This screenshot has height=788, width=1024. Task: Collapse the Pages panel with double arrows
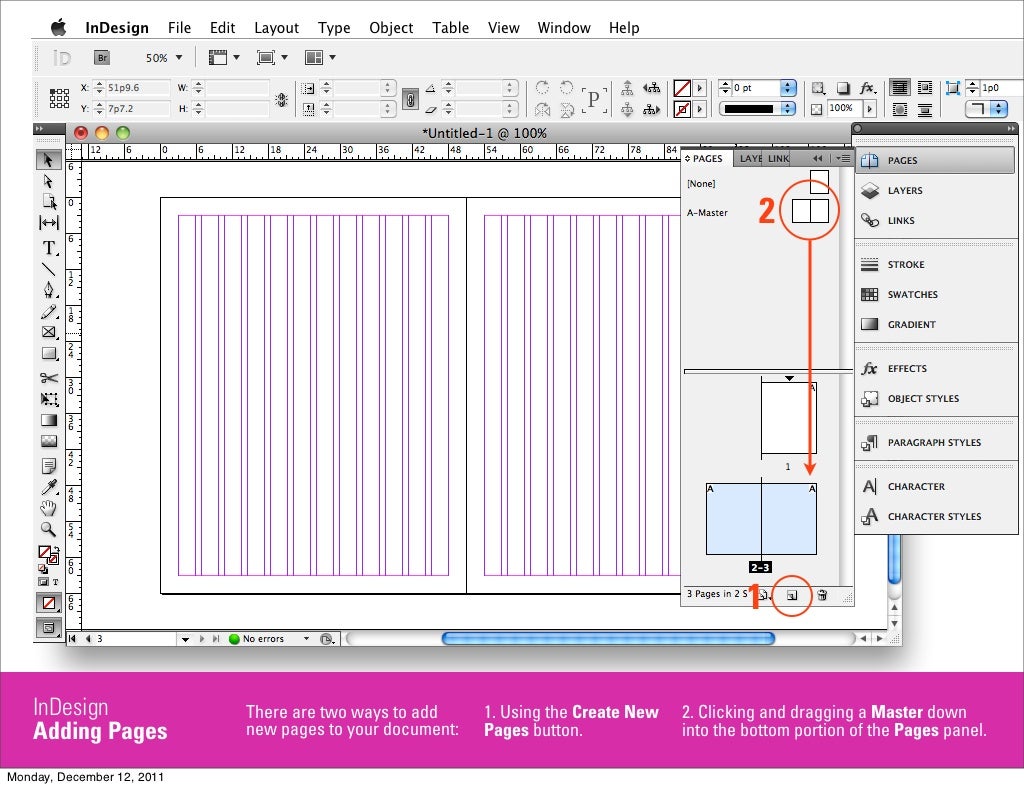(x=817, y=158)
